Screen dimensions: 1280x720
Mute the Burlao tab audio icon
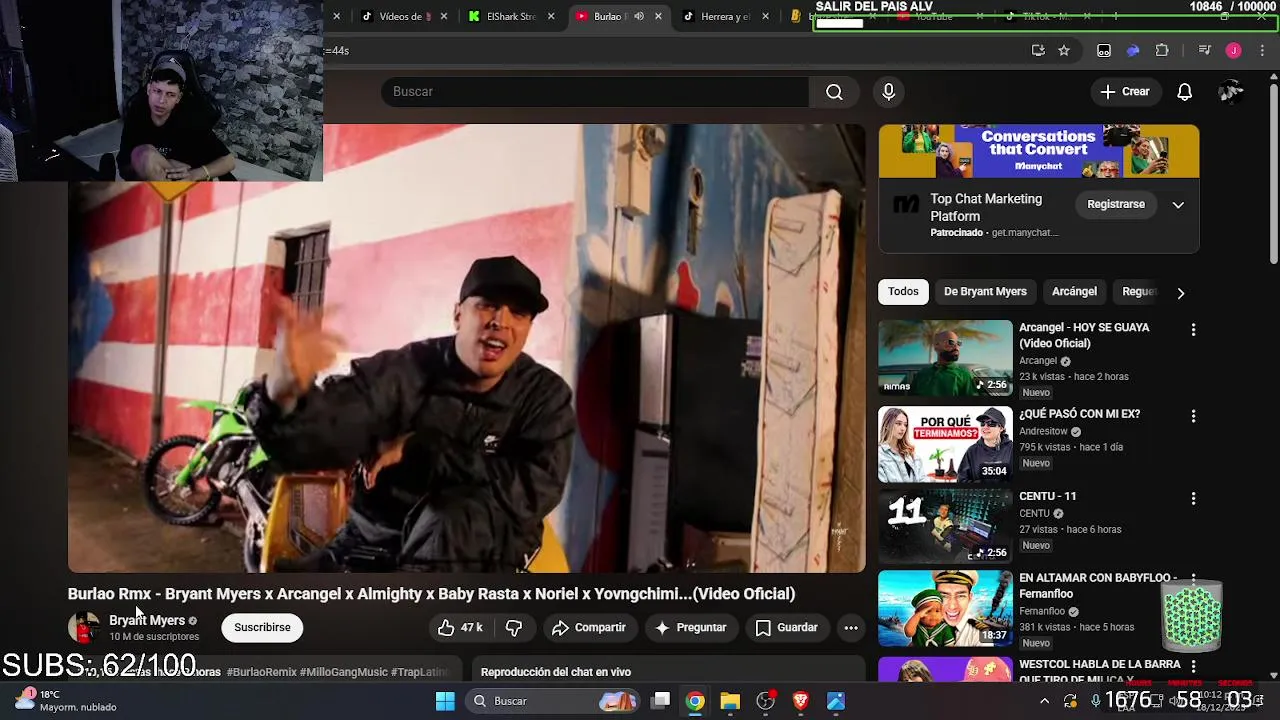[639, 16]
